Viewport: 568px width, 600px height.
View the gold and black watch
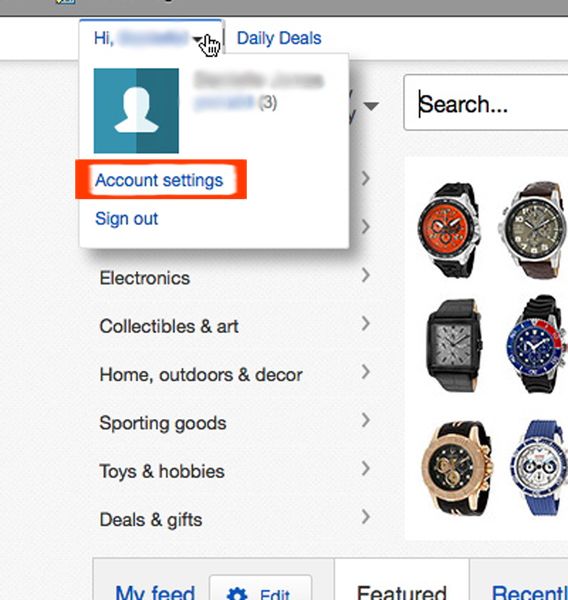point(457,469)
